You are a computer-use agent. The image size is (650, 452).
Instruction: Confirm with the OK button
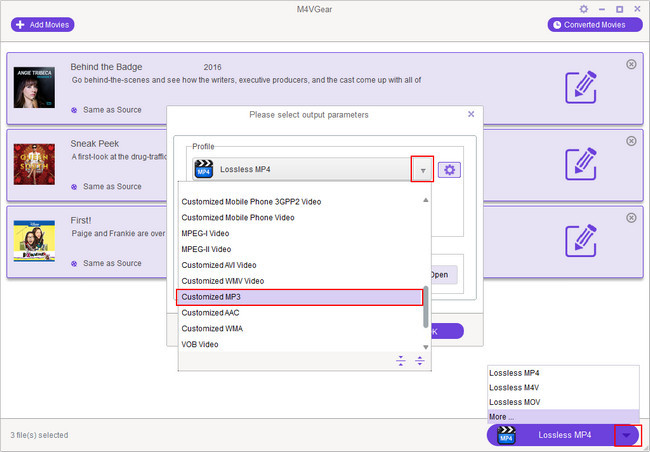[447, 331]
